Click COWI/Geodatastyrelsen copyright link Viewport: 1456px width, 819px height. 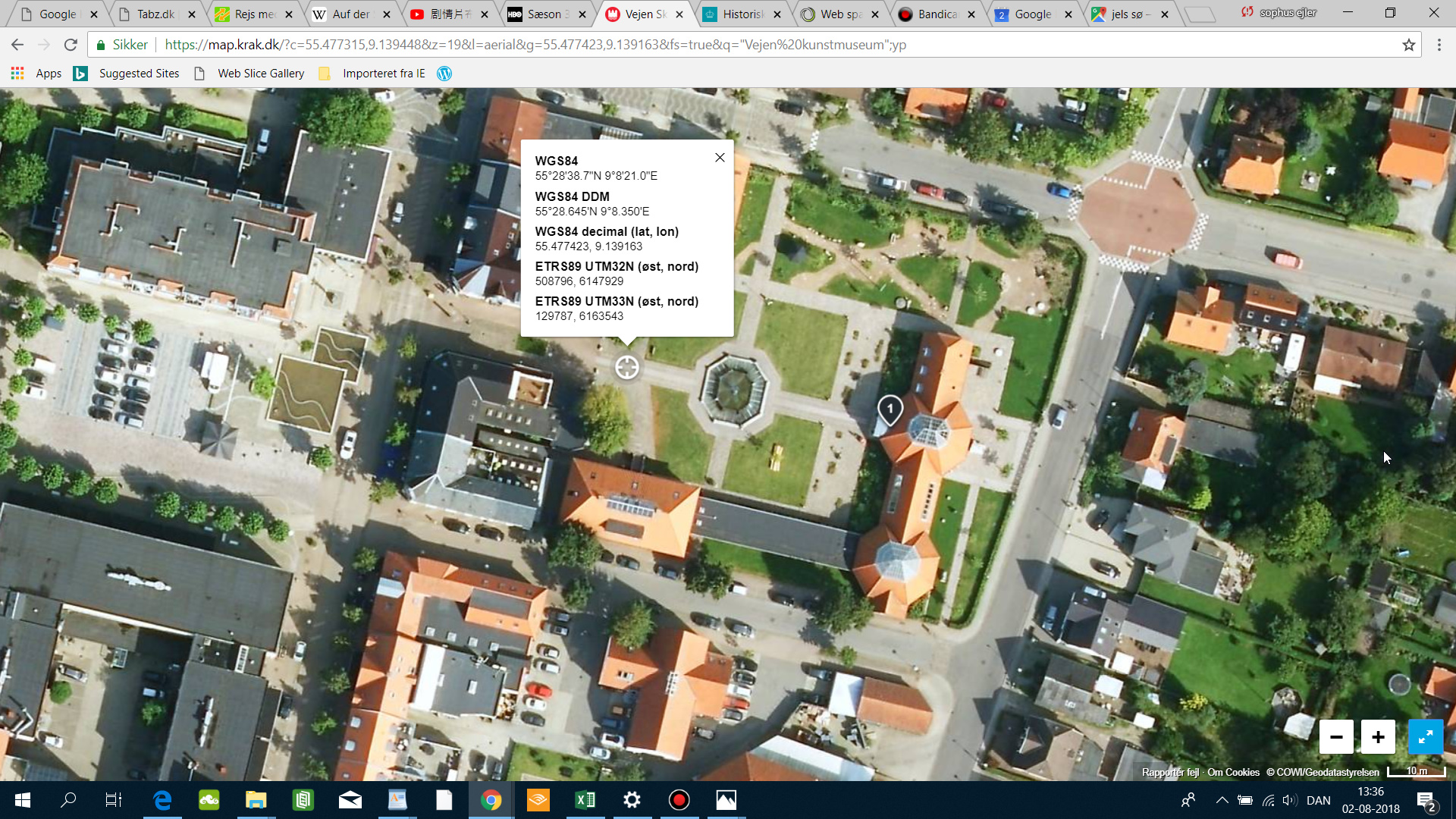1323,772
